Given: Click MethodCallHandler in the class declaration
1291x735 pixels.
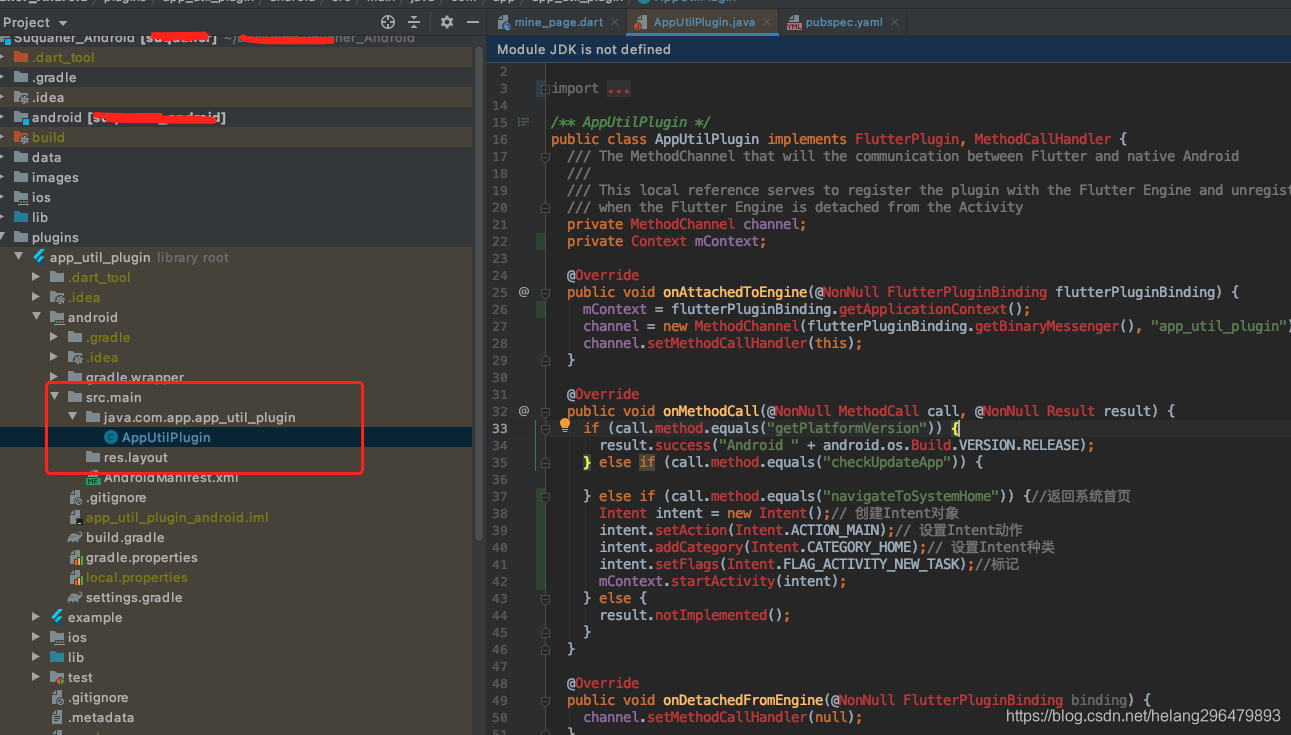Looking at the screenshot, I should pyautogui.click(x=1042, y=139).
